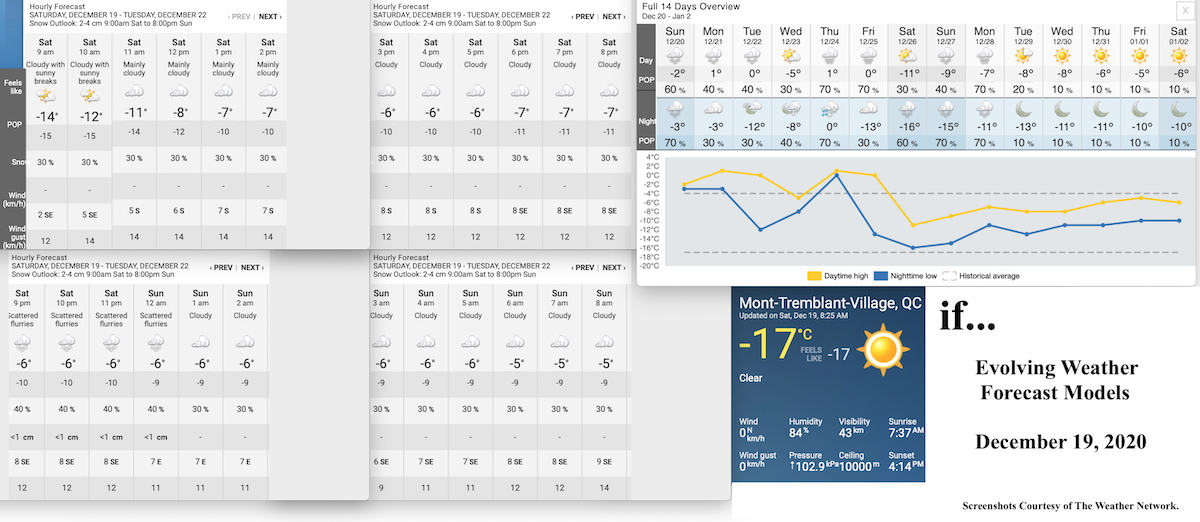
Task: Click NEXT in the Sat 9 pm–Sun 2 am panel
Action: tap(252, 268)
